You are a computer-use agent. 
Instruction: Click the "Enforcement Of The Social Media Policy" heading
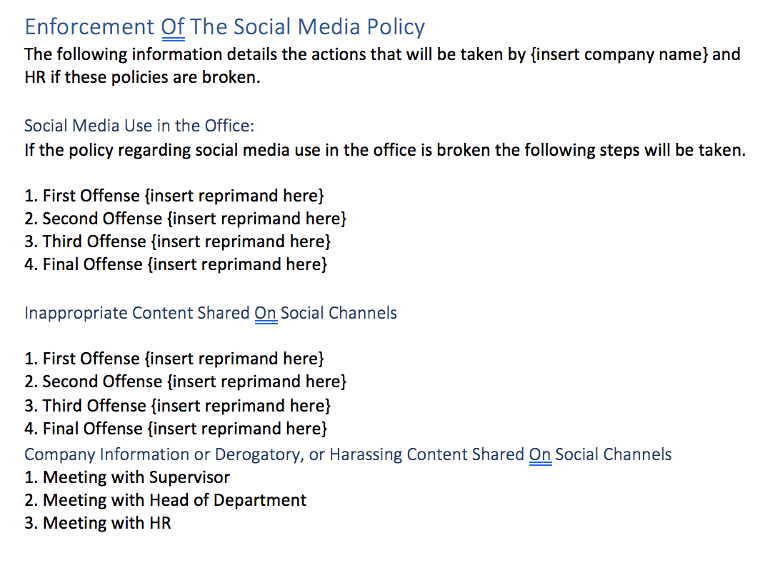click(224, 27)
